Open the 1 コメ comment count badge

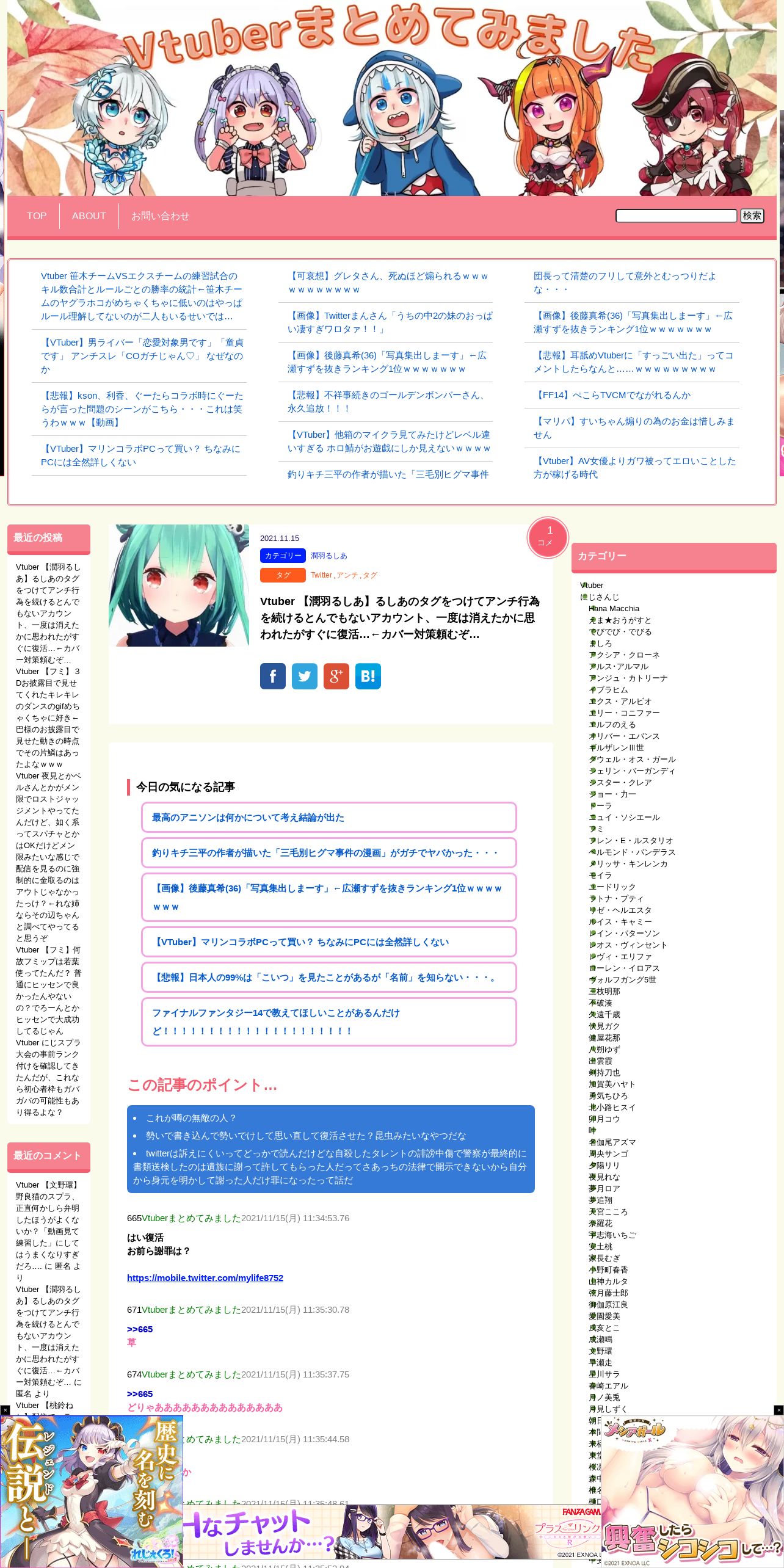pos(548,537)
